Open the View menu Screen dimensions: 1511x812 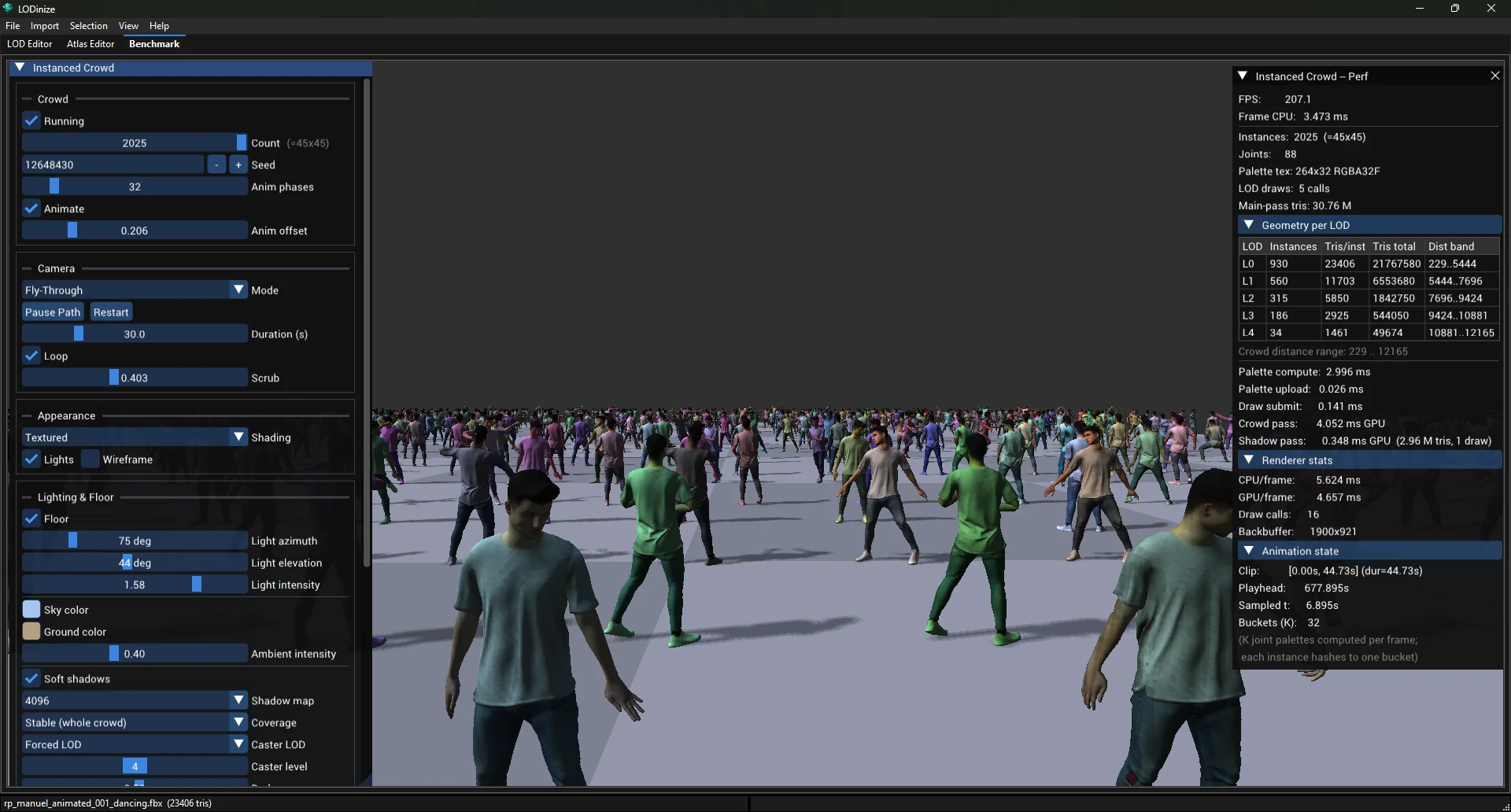pos(128,26)
